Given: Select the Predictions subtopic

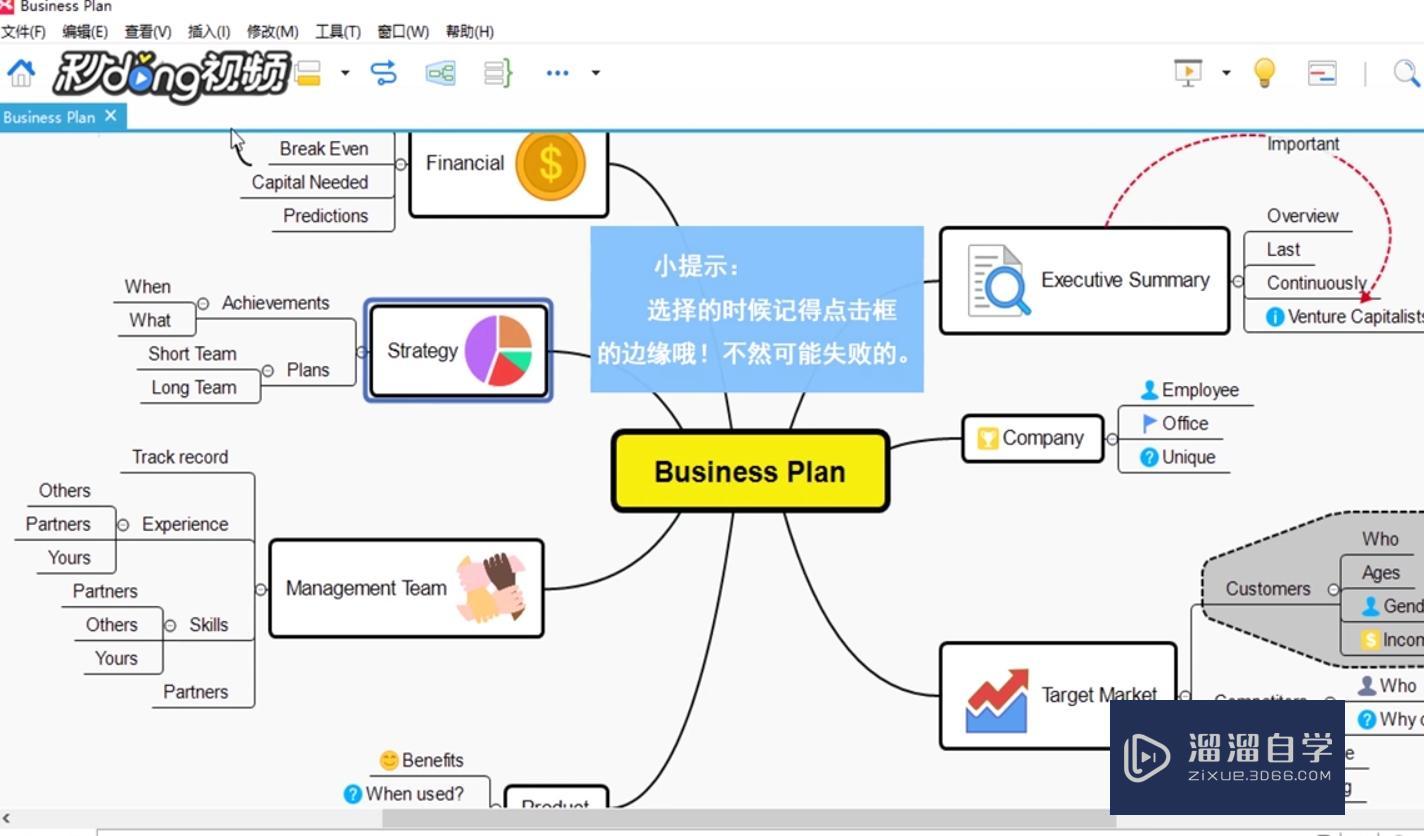Looking at the screenshot, I should (x=325, y=216).
